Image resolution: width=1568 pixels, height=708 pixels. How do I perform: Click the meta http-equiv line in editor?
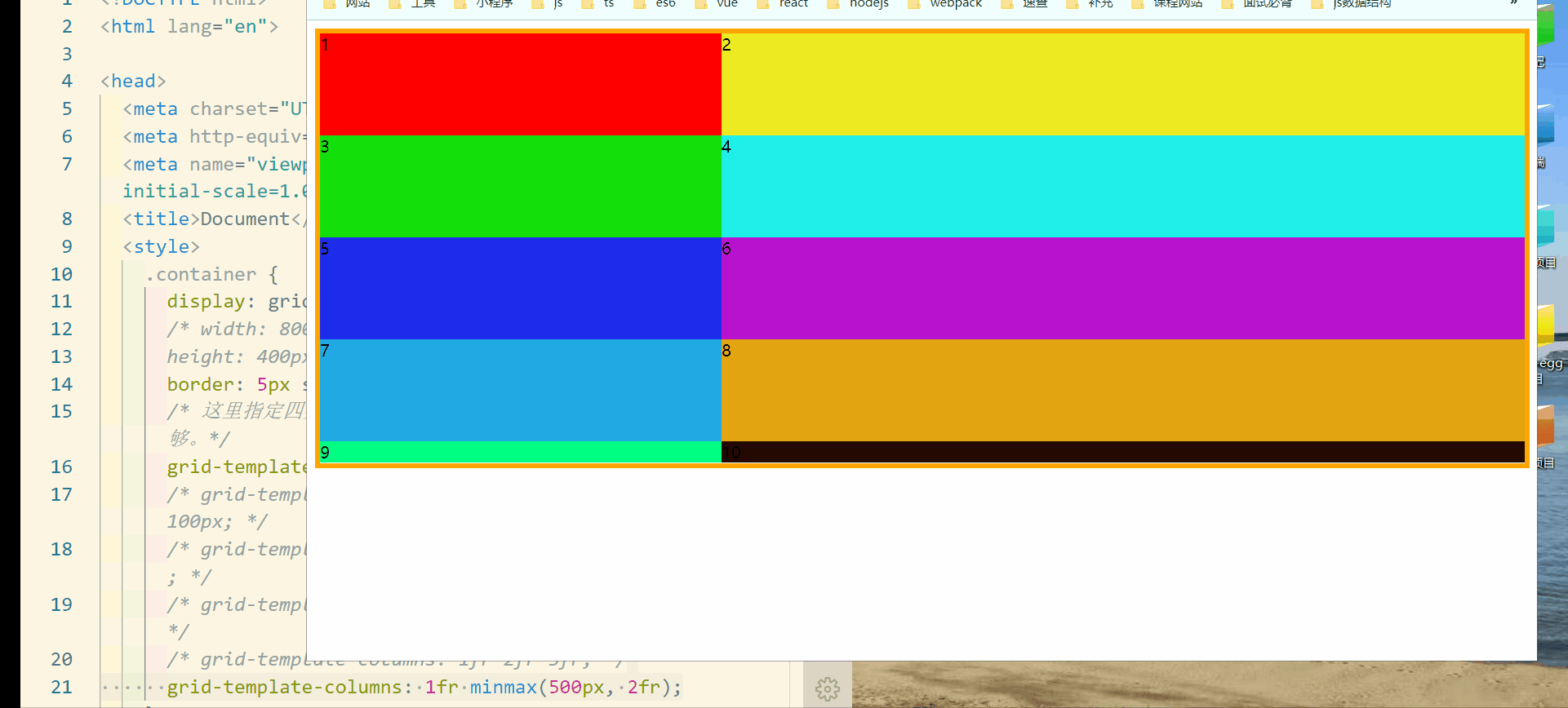215,136
